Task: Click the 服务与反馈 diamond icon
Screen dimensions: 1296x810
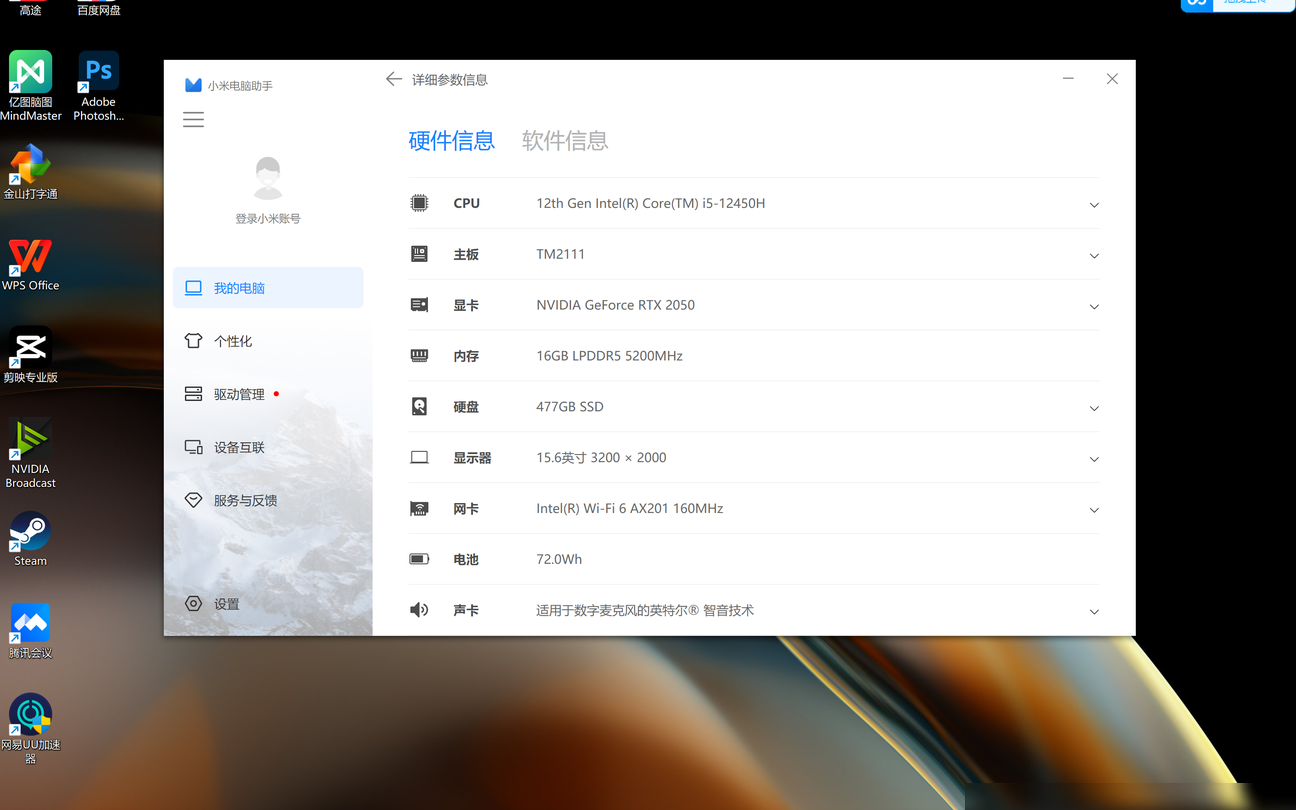Action: (193, 500)
